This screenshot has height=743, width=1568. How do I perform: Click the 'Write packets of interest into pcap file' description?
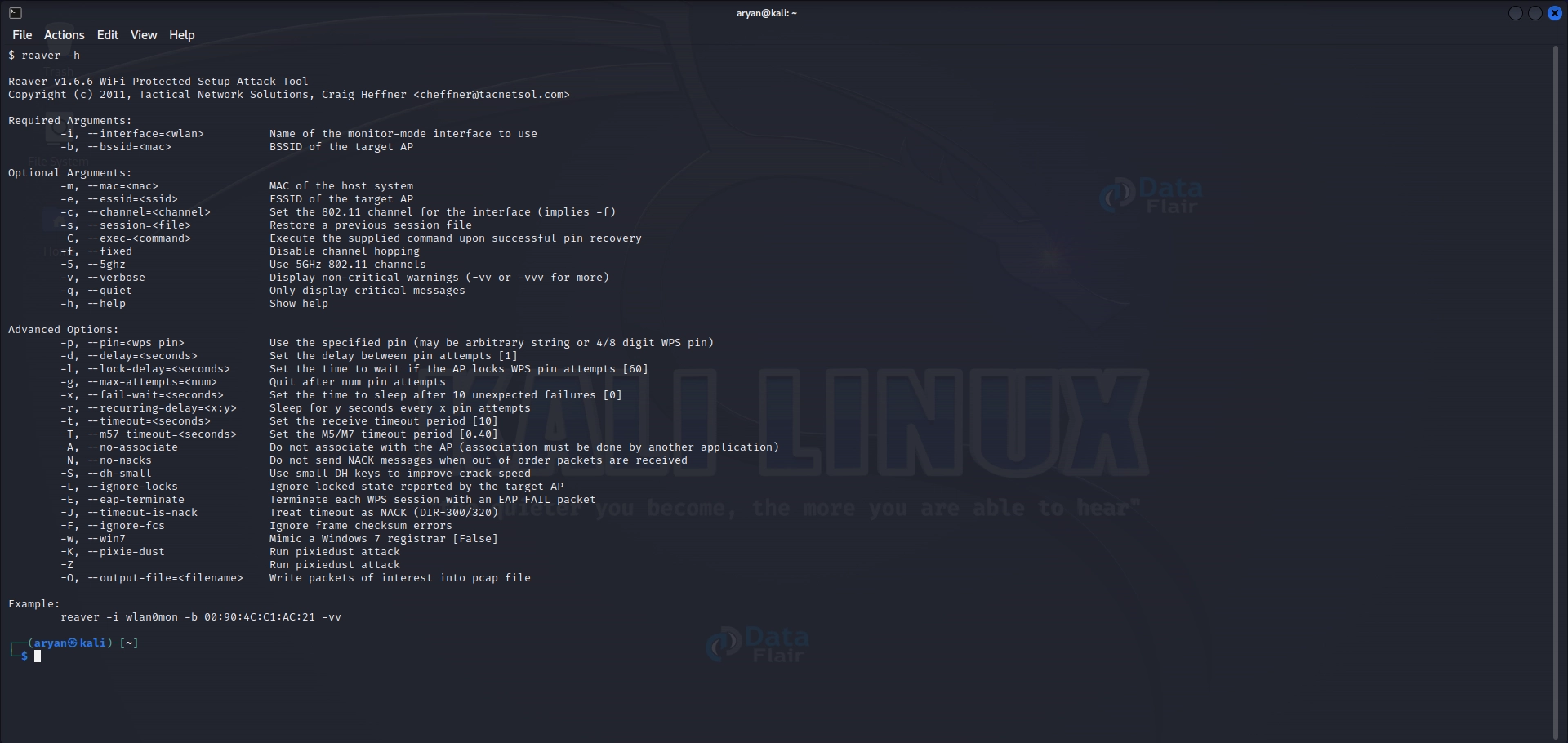(x=400, y=578)
